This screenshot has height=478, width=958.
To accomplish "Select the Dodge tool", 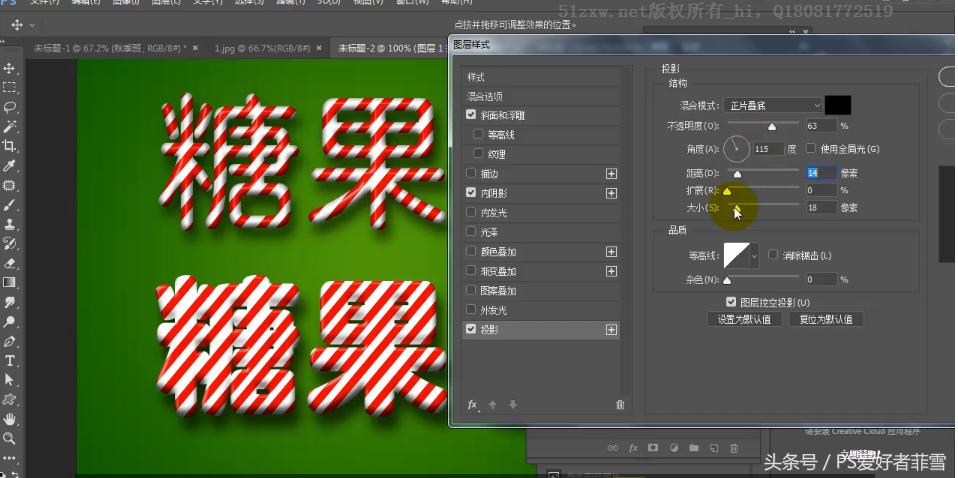I will (x=9, y=322).
